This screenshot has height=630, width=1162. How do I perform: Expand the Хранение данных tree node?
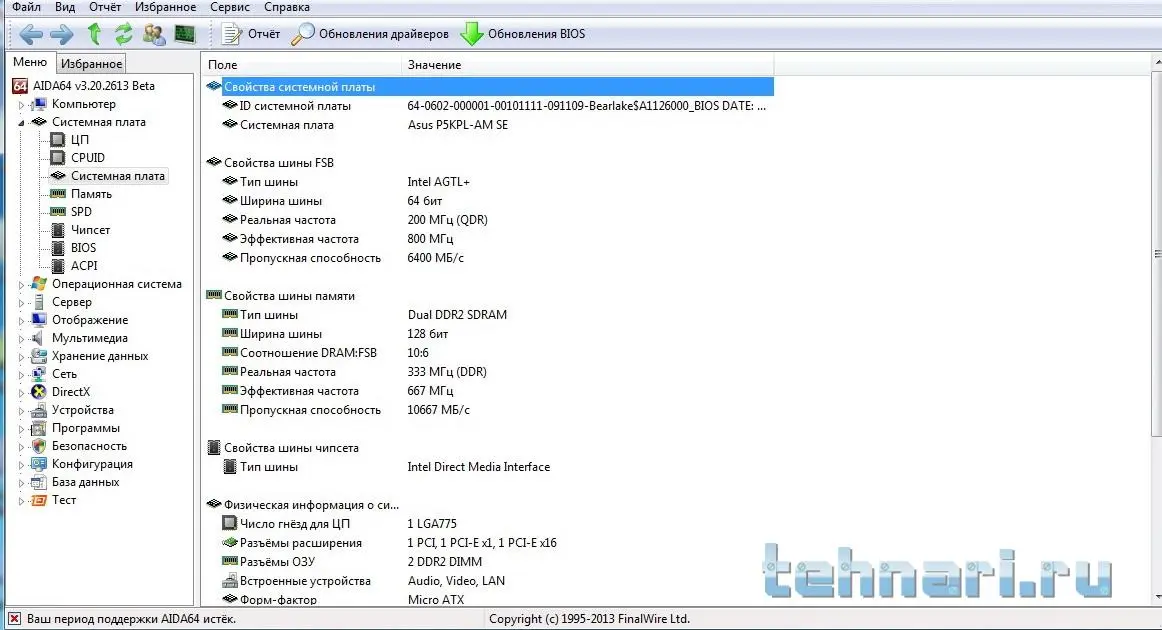tap(21, 357)
